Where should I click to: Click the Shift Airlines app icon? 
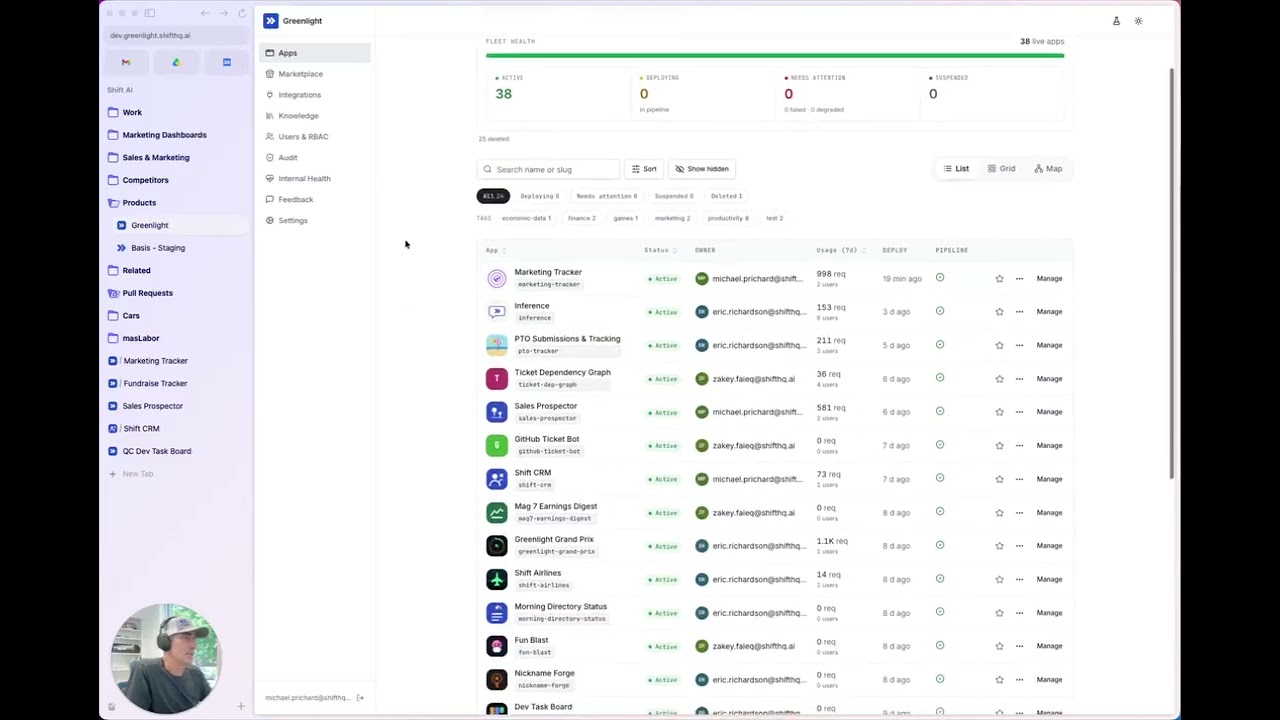click(497, 579)
